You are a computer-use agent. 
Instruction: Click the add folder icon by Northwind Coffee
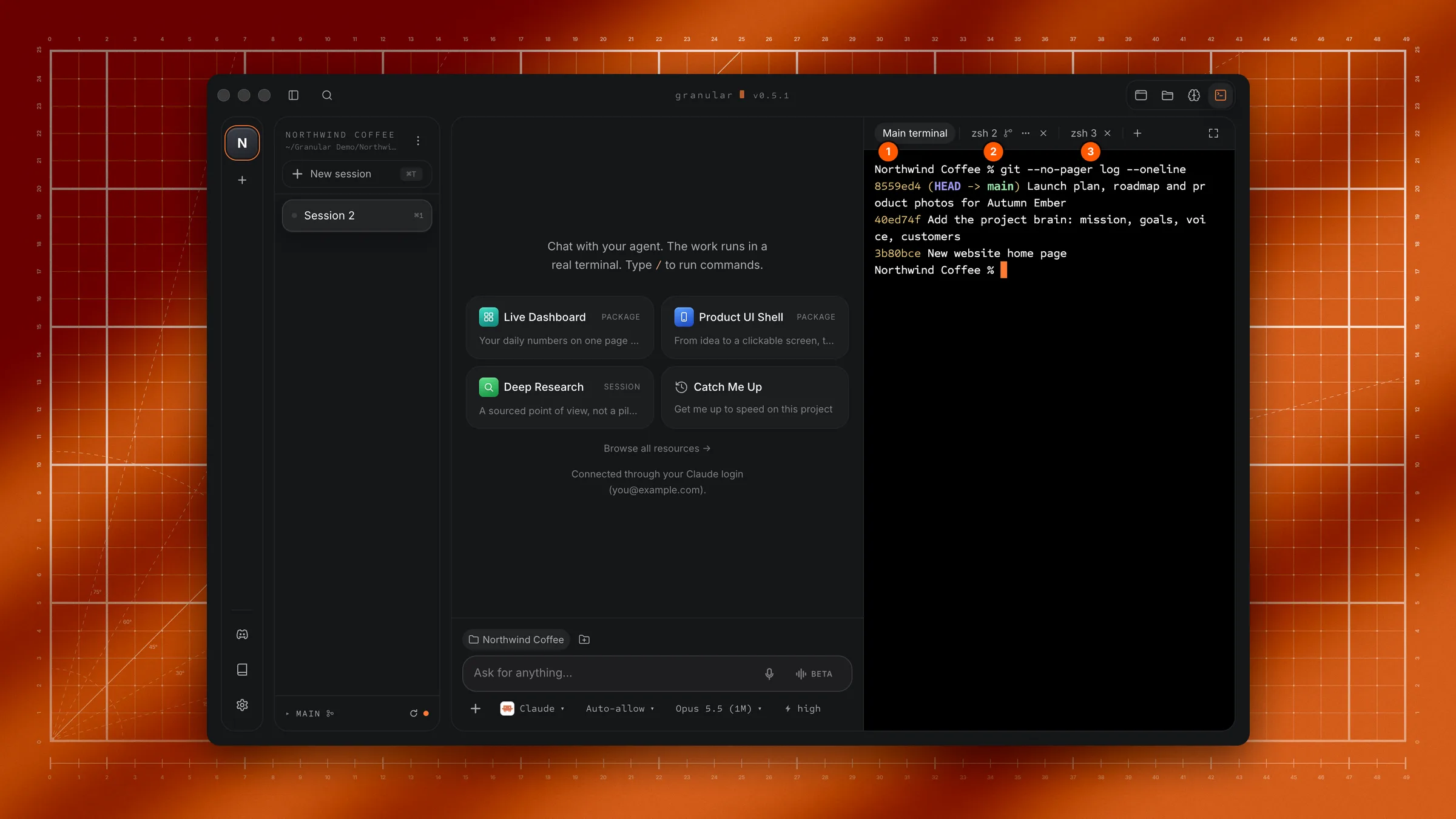(584, 639)
